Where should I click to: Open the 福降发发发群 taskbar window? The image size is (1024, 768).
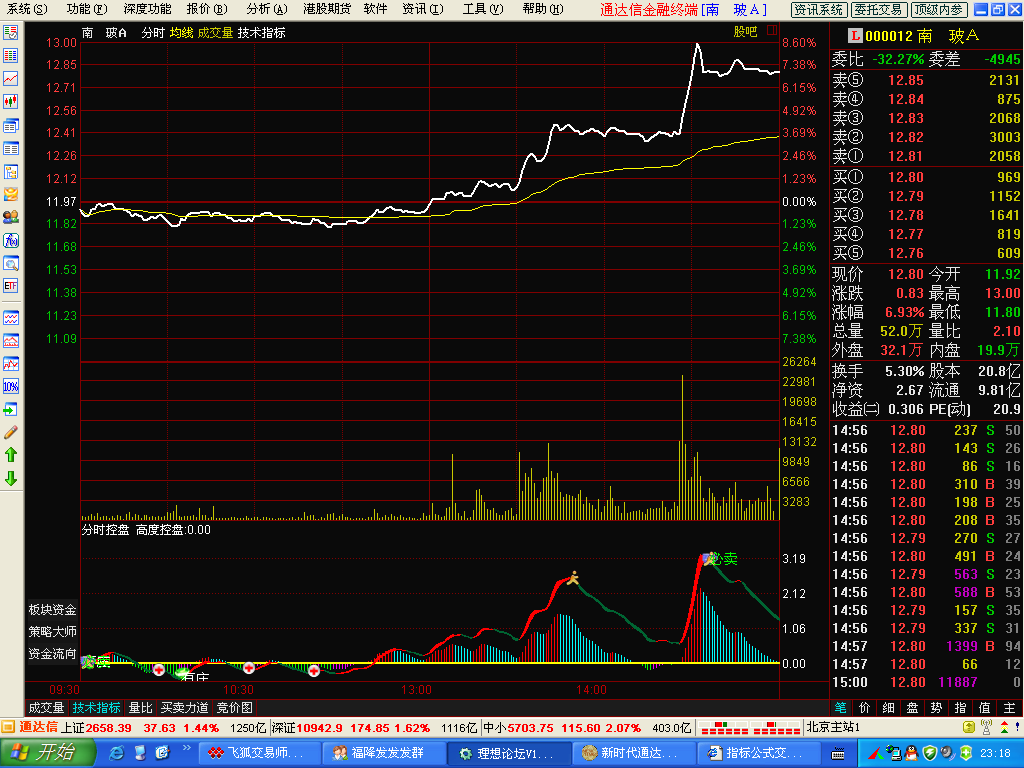tap(385, 753)
